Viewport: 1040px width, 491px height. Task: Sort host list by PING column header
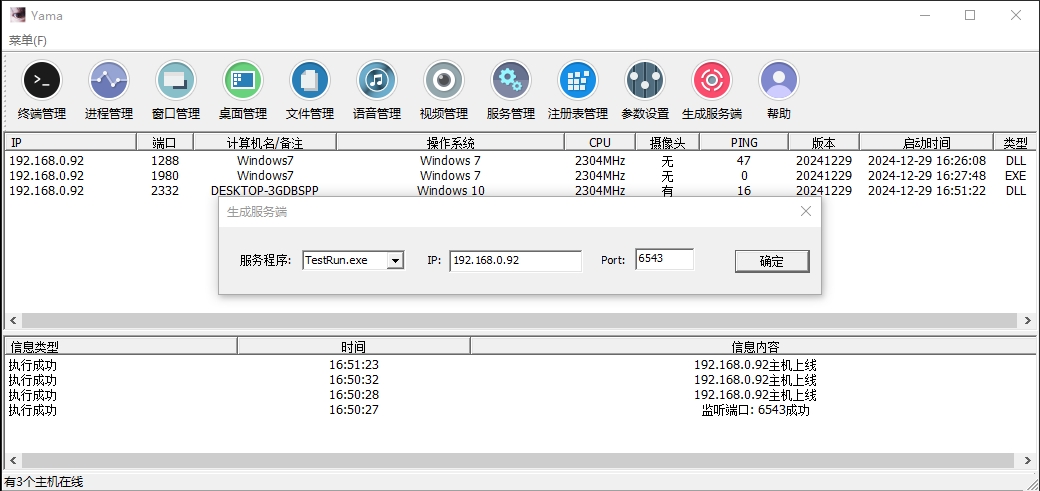click(744, 143)
